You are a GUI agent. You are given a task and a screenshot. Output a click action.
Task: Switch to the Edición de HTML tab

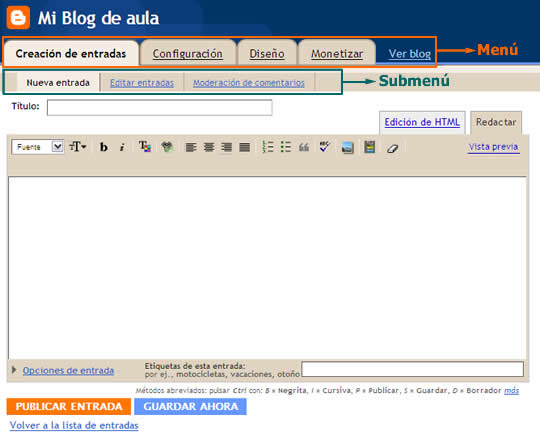pyautogui.click(x=422, y=122)
